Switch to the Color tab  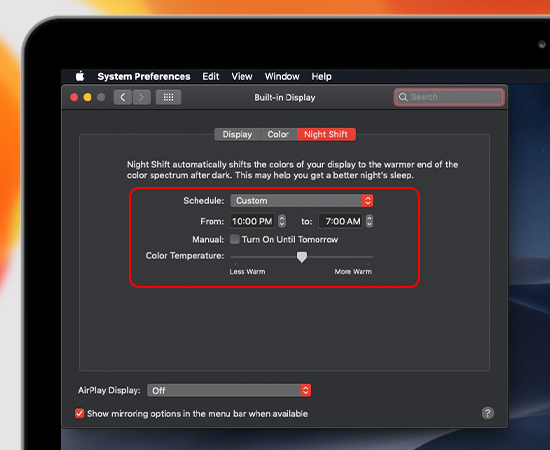[x=279, y=134]
